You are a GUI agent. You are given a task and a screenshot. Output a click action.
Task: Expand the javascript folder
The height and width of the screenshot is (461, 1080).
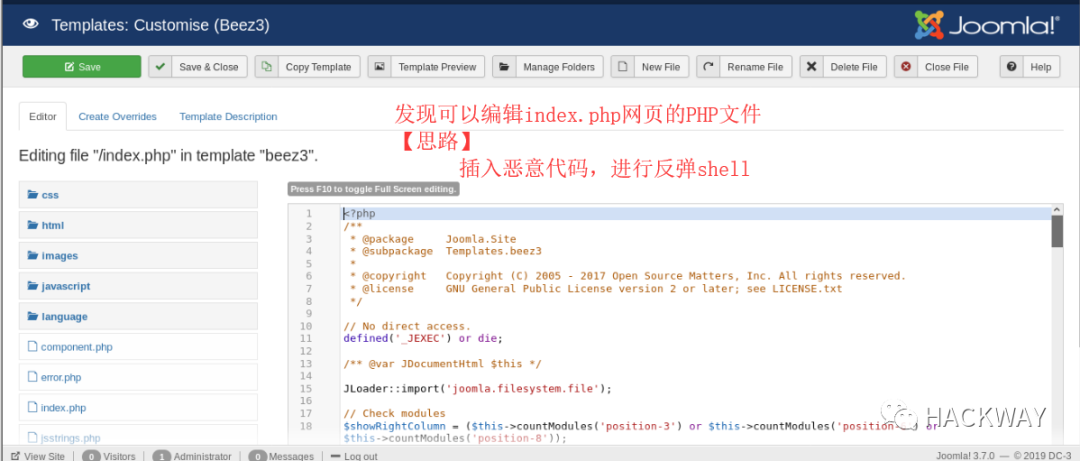(x=138, y=286)
